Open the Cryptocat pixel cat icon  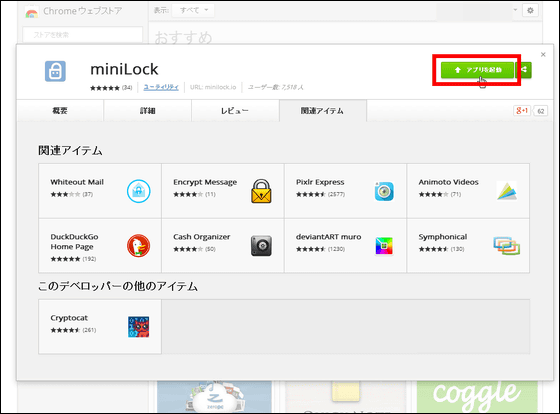[139, 327]
